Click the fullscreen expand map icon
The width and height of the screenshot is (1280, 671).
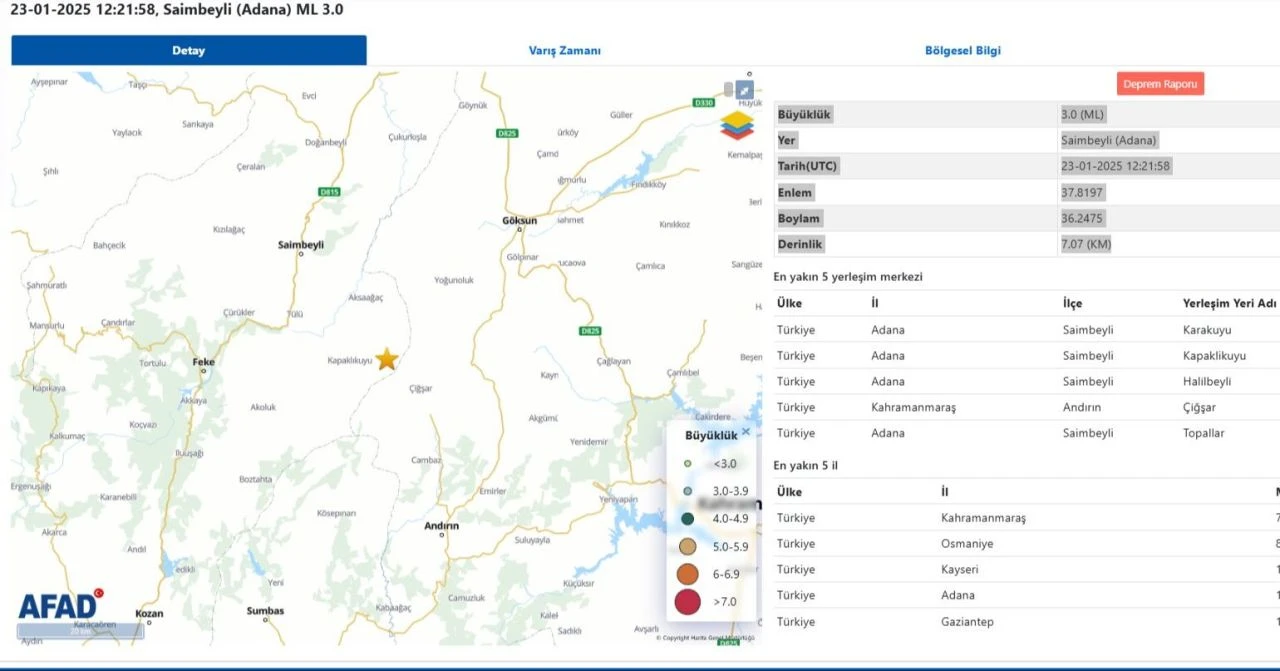coord(744,91)
